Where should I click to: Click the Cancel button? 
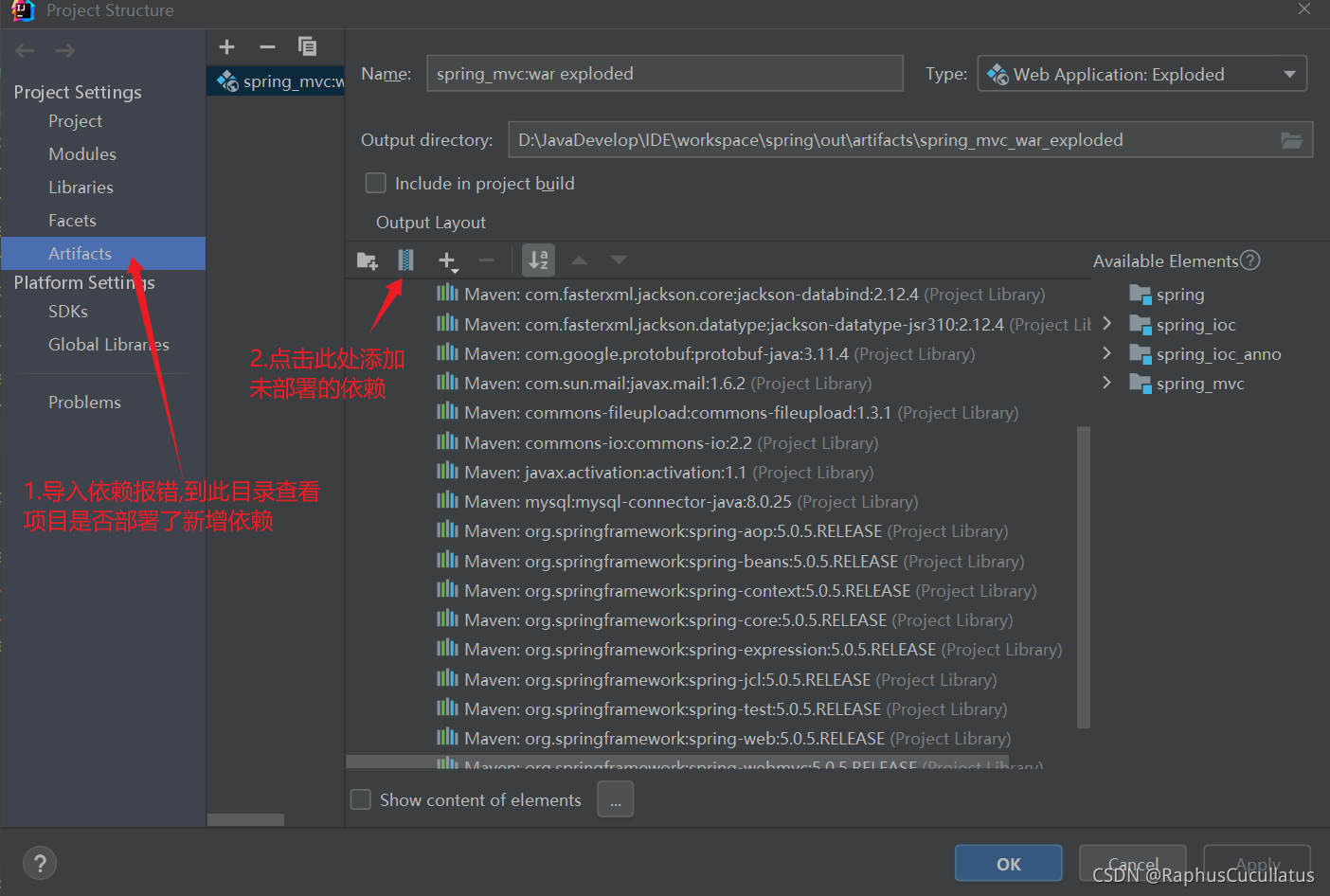1132,864
